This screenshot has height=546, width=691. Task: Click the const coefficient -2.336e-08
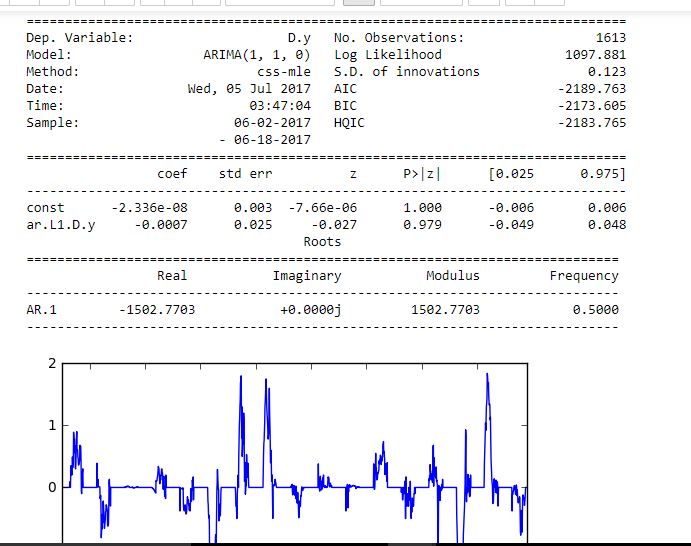point(149,208)
